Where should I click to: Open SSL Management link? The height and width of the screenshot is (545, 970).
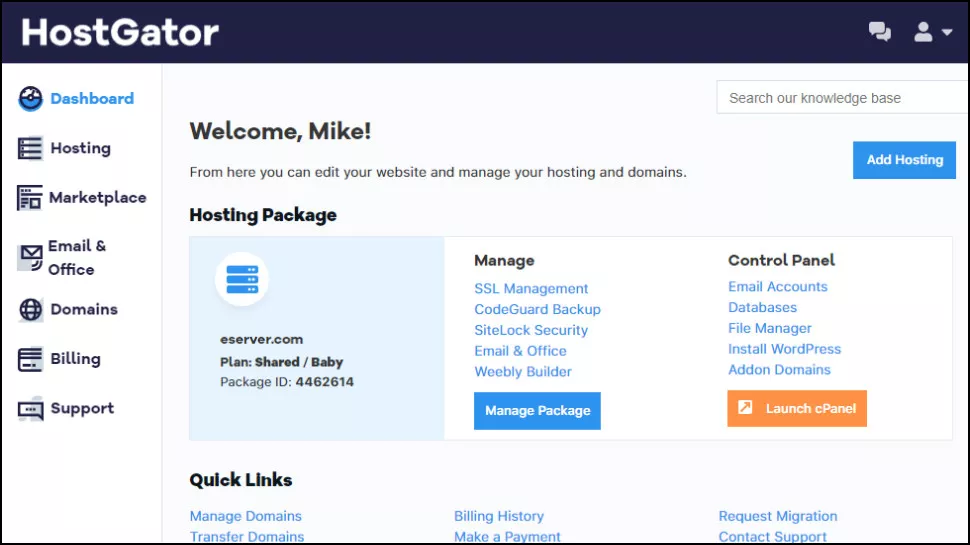(531, 288)
